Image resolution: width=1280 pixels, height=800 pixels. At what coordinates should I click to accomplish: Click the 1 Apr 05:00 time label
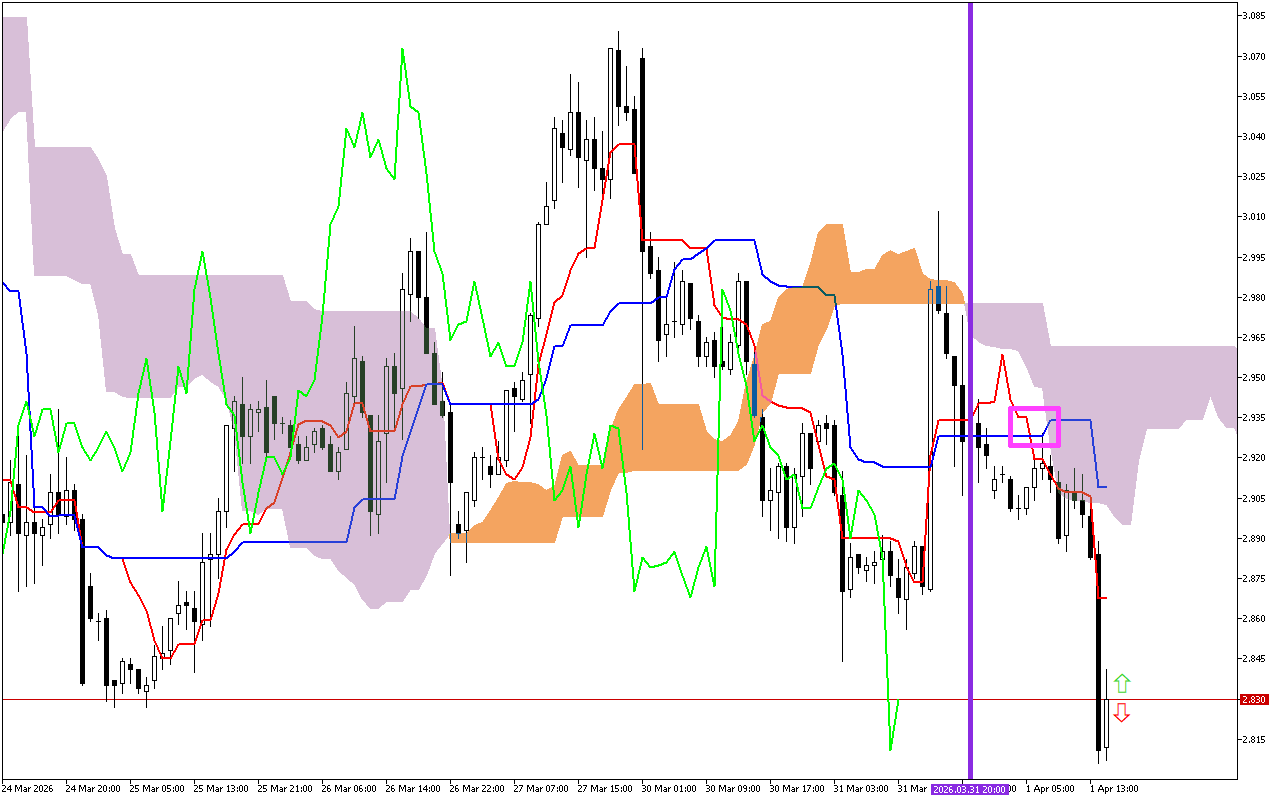point(1051,789)
